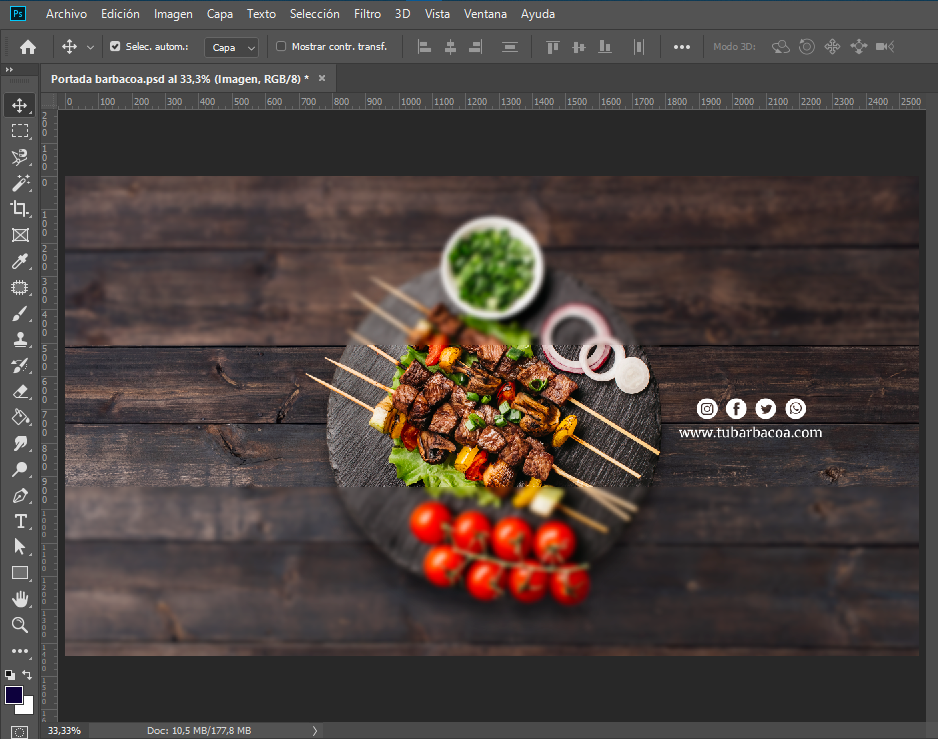The height and width of the screenshot is (739, 938).
Task: Open the 3D menu
Action: tap(403, 14)
